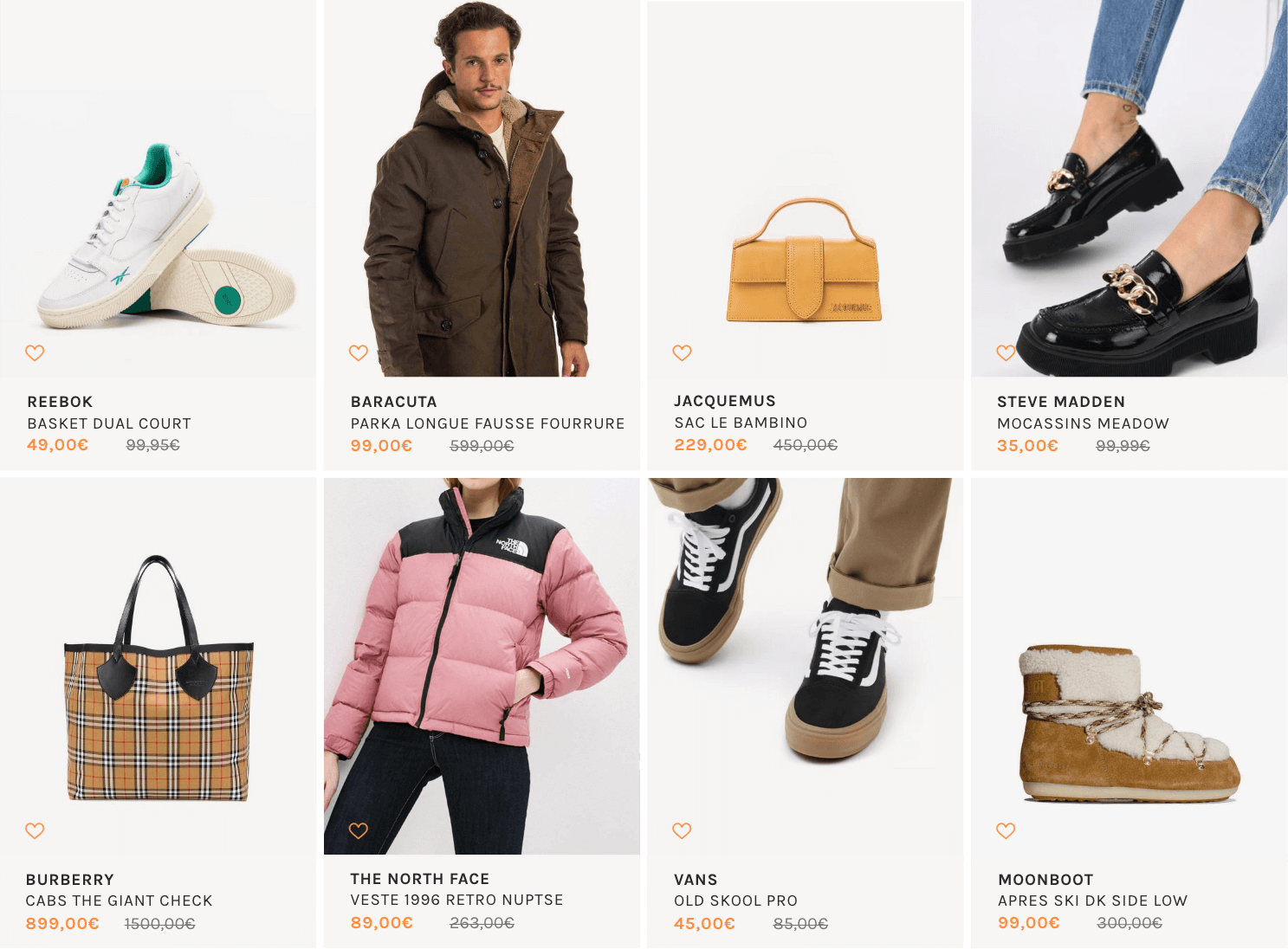Favorite the Moonboot Apres Ski boot
Viewport: 1288px width, 949px height.
(1006, 830)
